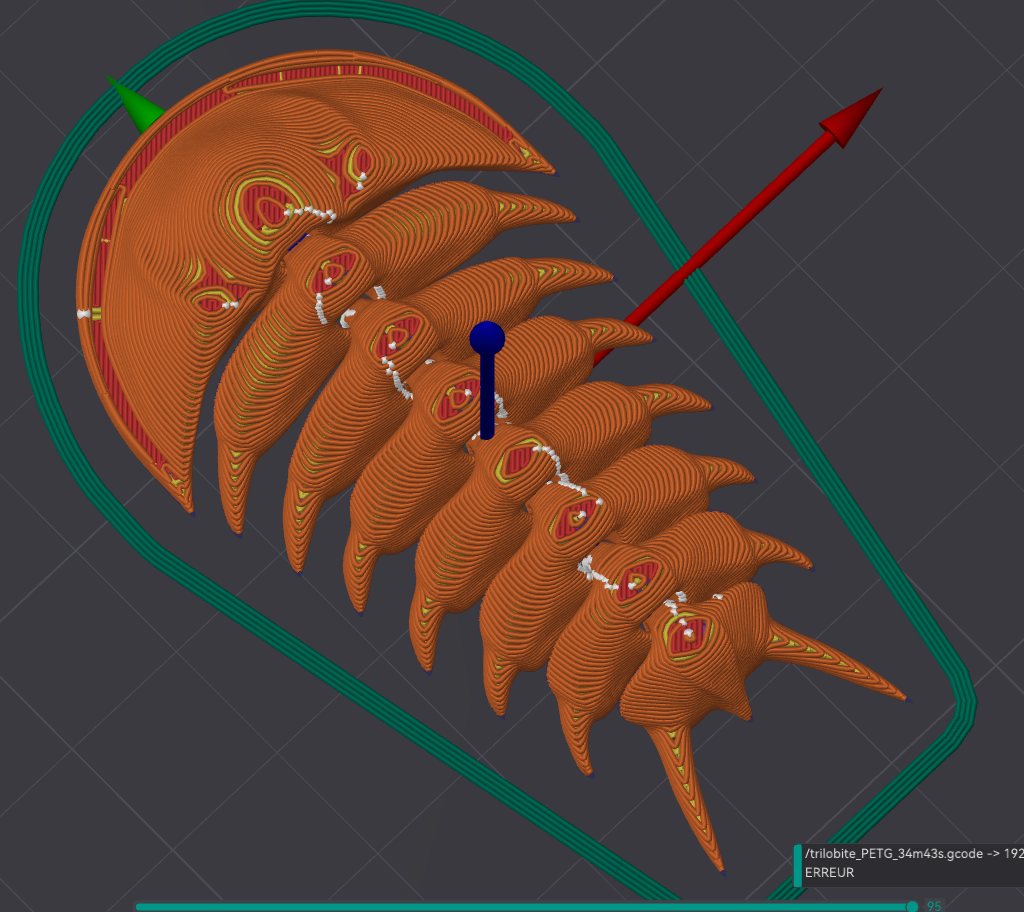Click the long tail spine tip

(722, 868)
